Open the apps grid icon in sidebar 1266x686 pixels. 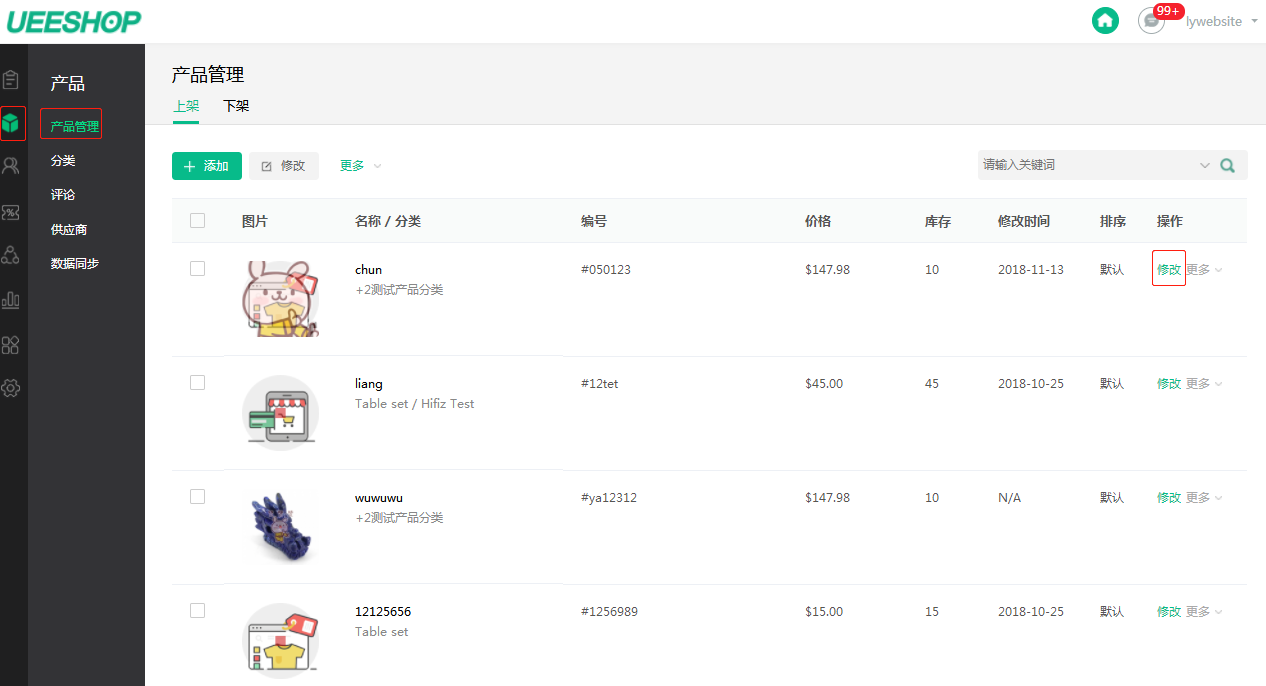click(11, 345)
